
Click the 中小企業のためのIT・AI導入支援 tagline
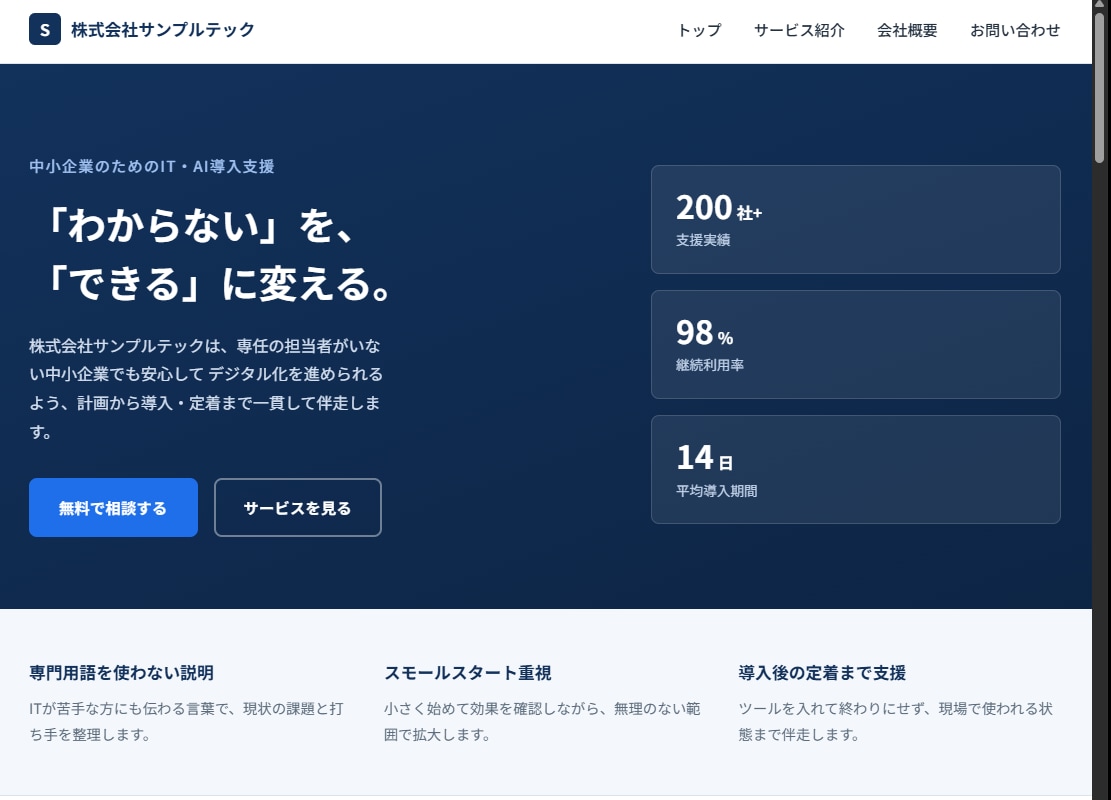[152, 167]
